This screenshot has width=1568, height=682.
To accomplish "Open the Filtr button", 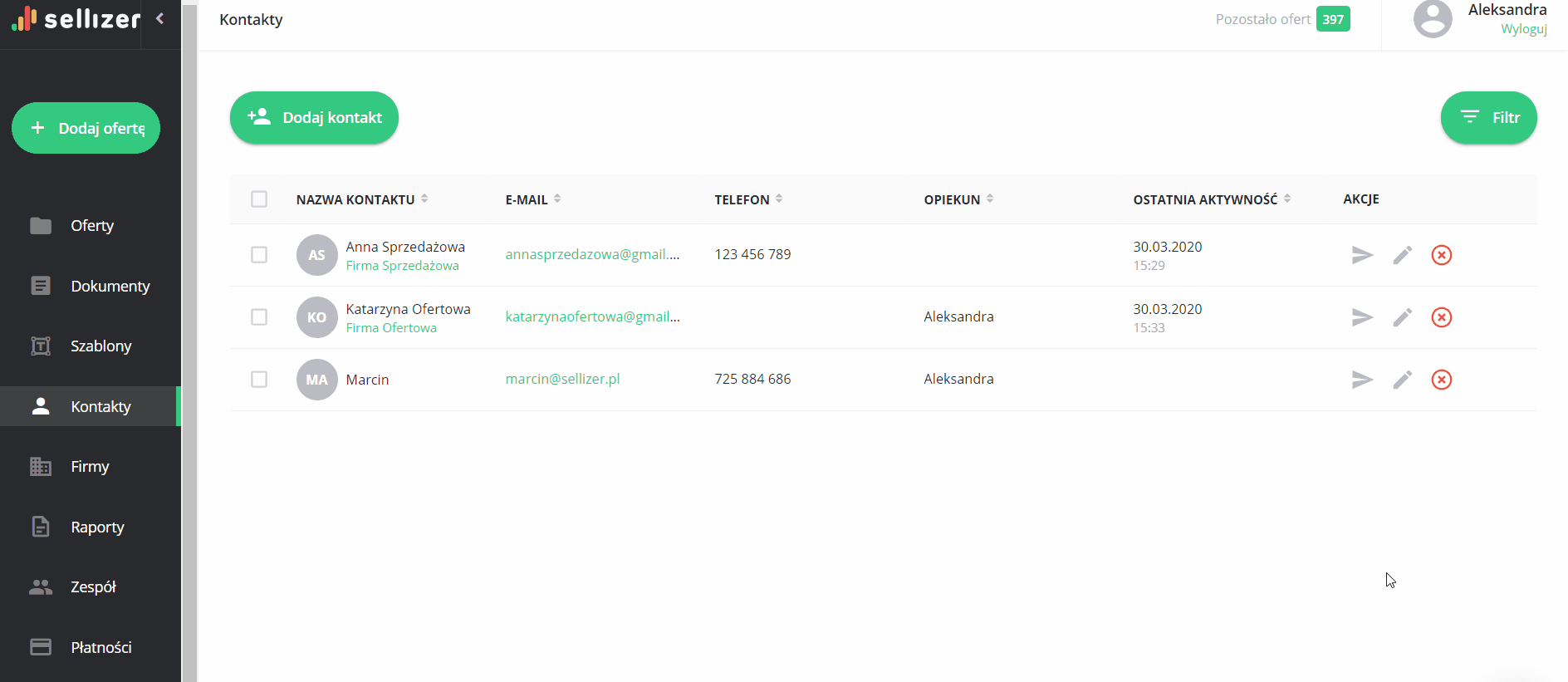I will pyautogui.click(x=1488, y=118).
